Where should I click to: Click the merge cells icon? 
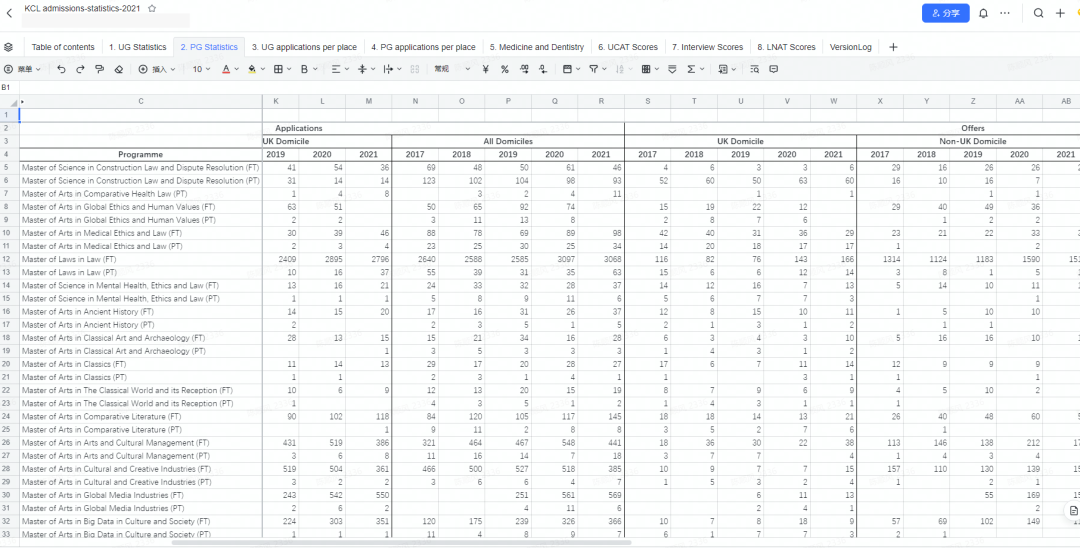pos(415,69)
